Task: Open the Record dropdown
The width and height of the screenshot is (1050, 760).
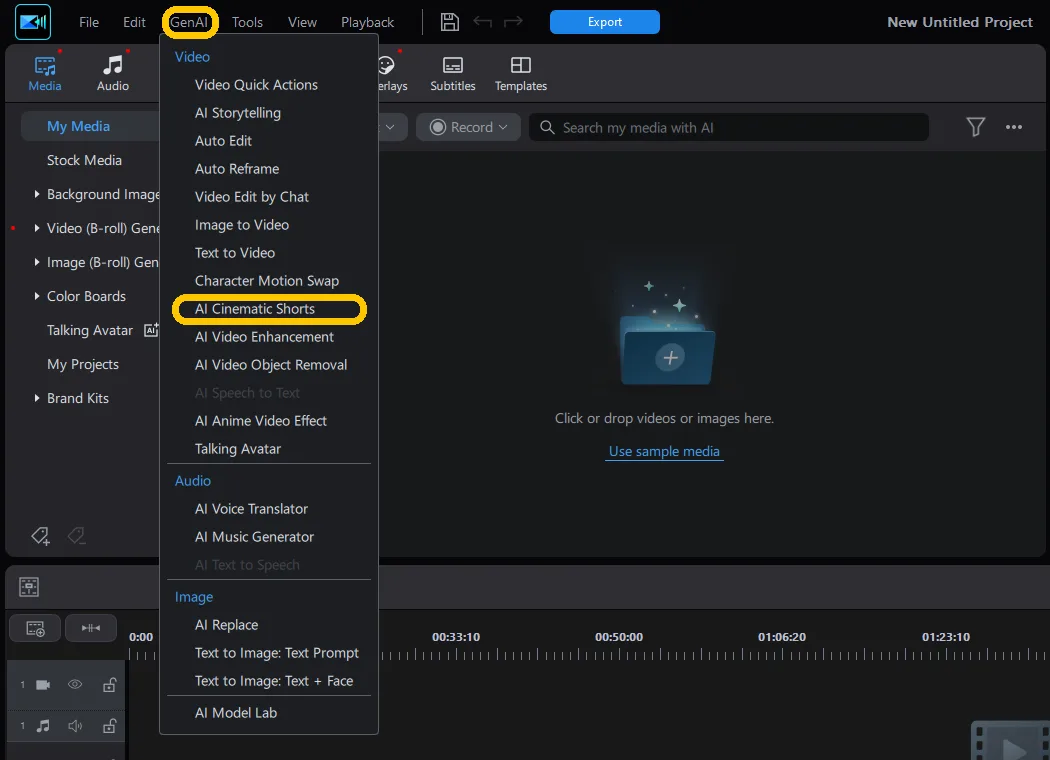Action: [x=468, y=127]
